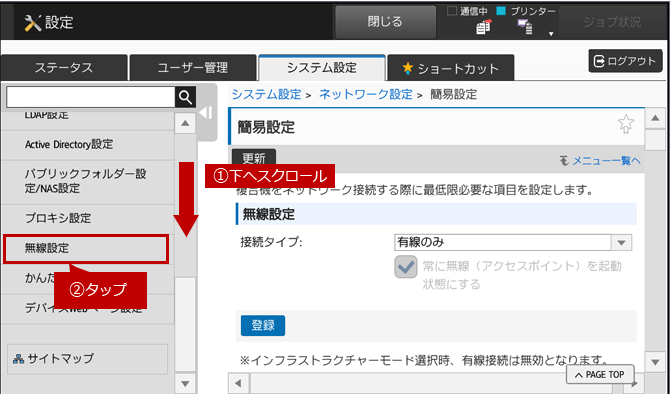The width and height of the screenshot is (670, 396).
Task: Click the small dropdown arrow beside the printer icon
Action: point(551,34)
